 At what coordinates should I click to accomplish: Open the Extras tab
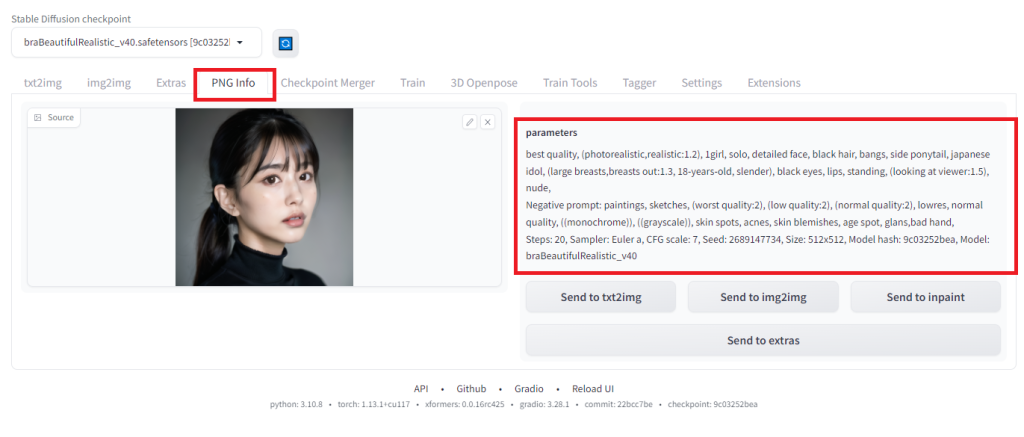pos(170,83)
